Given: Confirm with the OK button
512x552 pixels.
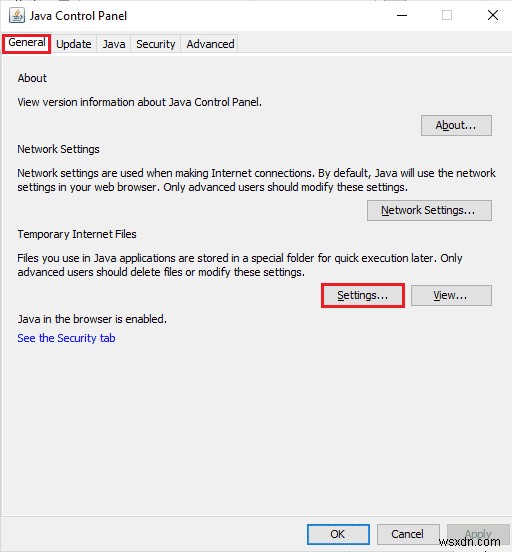Looking at the screenshot, I should (338, 534).
